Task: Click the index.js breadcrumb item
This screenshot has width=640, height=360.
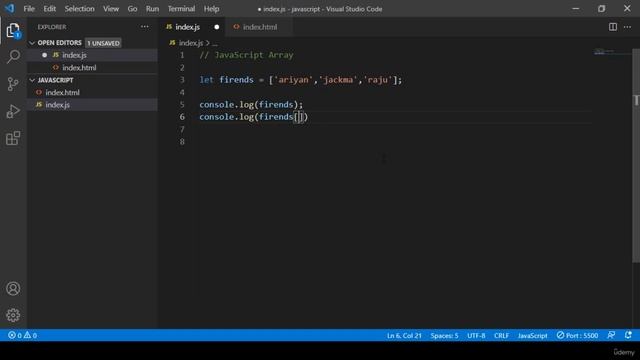Action: coord(191,43)
